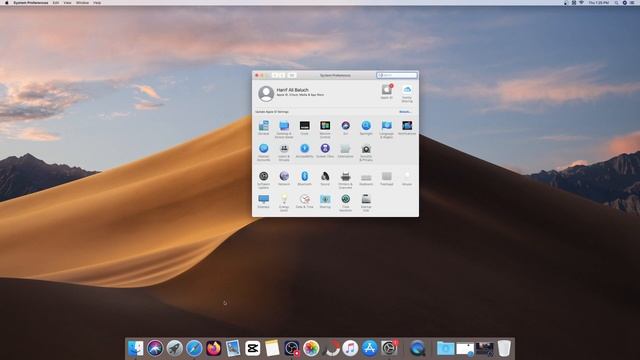The image size is (640, 360).
Task: Open QuickTime Player from the Dock
Action: pyautogui.click(x=417, y=348)
